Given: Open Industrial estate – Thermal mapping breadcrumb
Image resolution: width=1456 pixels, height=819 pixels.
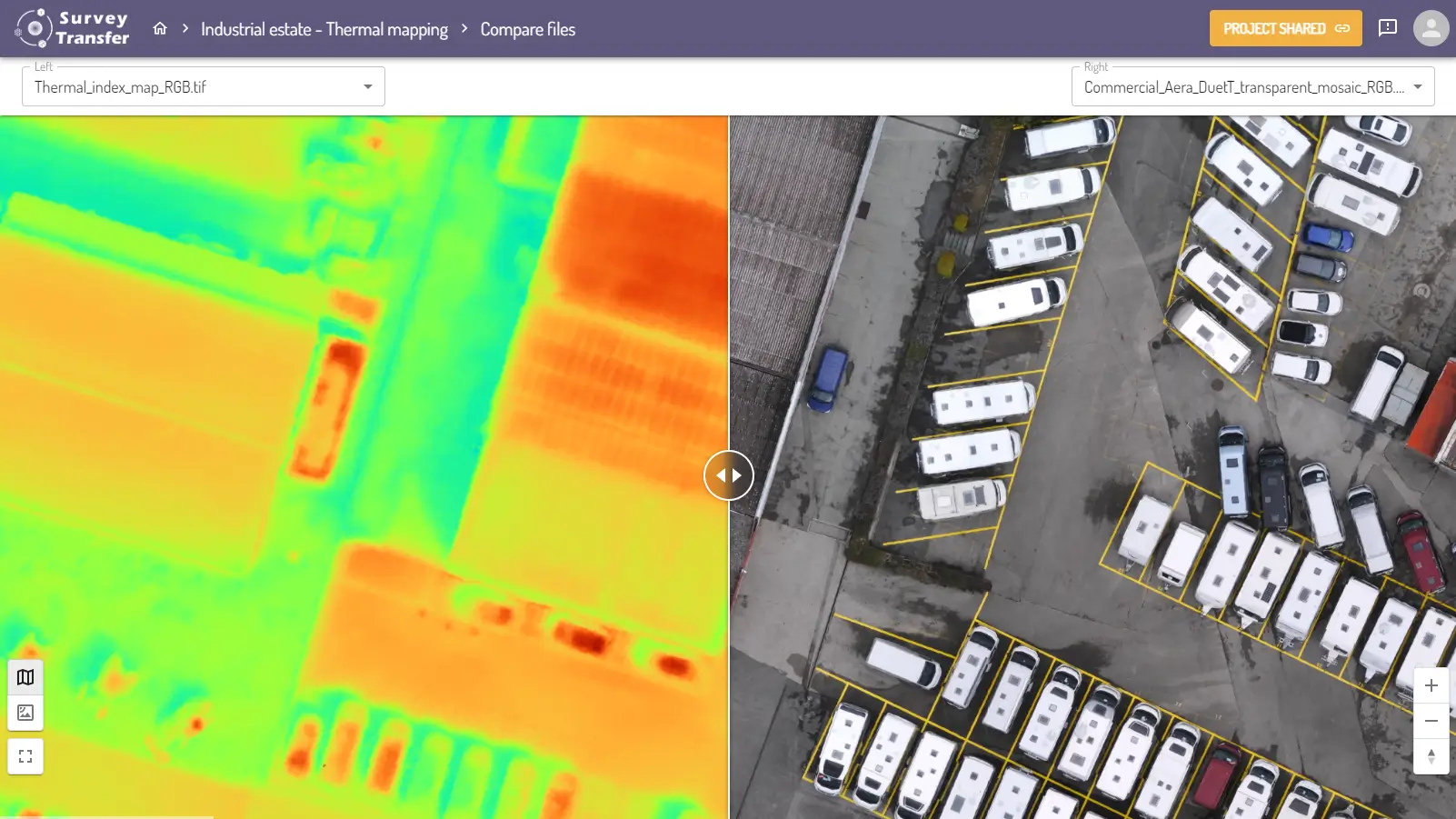Looking at the screenshot, I should pyautogui.click(x=325, y=28).
